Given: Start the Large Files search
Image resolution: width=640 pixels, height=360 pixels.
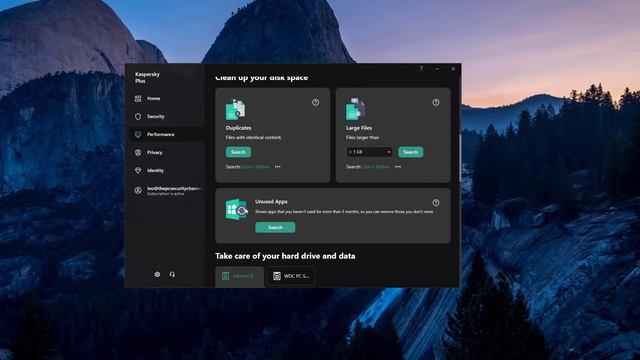Looking at the screenshot, I should (411, 152).
